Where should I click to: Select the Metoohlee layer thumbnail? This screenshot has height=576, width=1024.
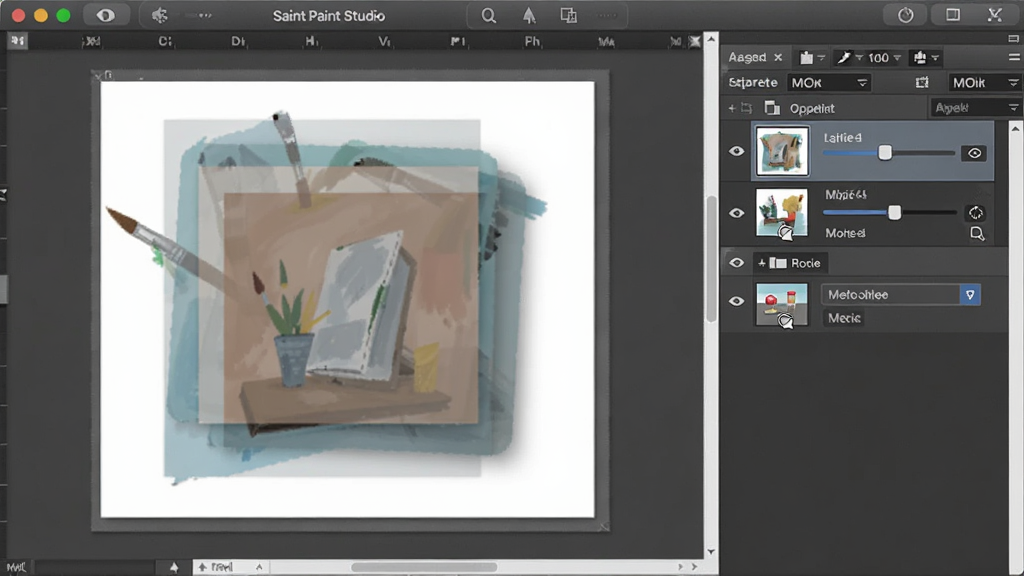coord(782,304)
